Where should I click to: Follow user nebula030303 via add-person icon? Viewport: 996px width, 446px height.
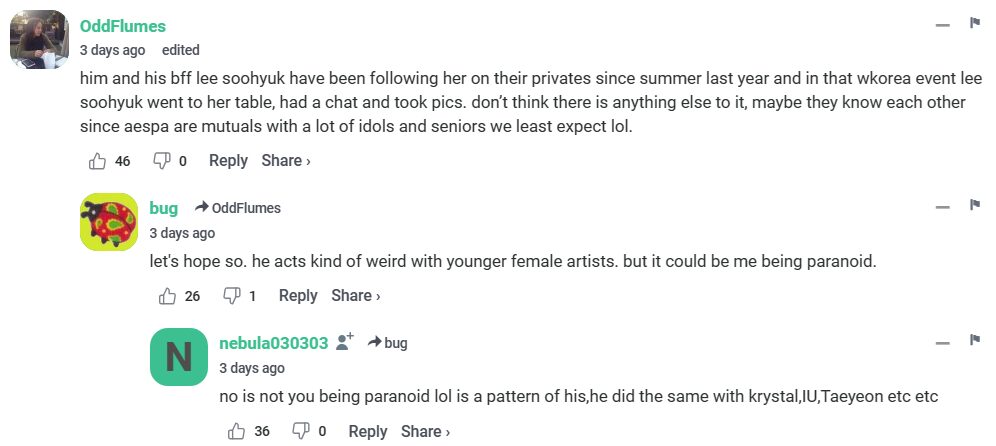pyautogui.click(x=346, y=342)
